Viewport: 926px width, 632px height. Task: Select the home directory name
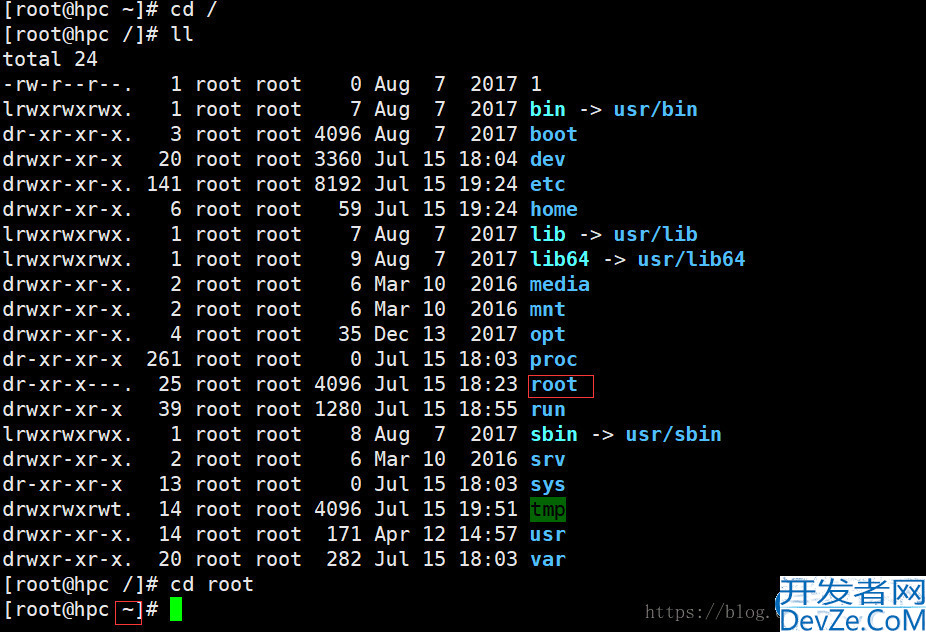click(554, 210)
